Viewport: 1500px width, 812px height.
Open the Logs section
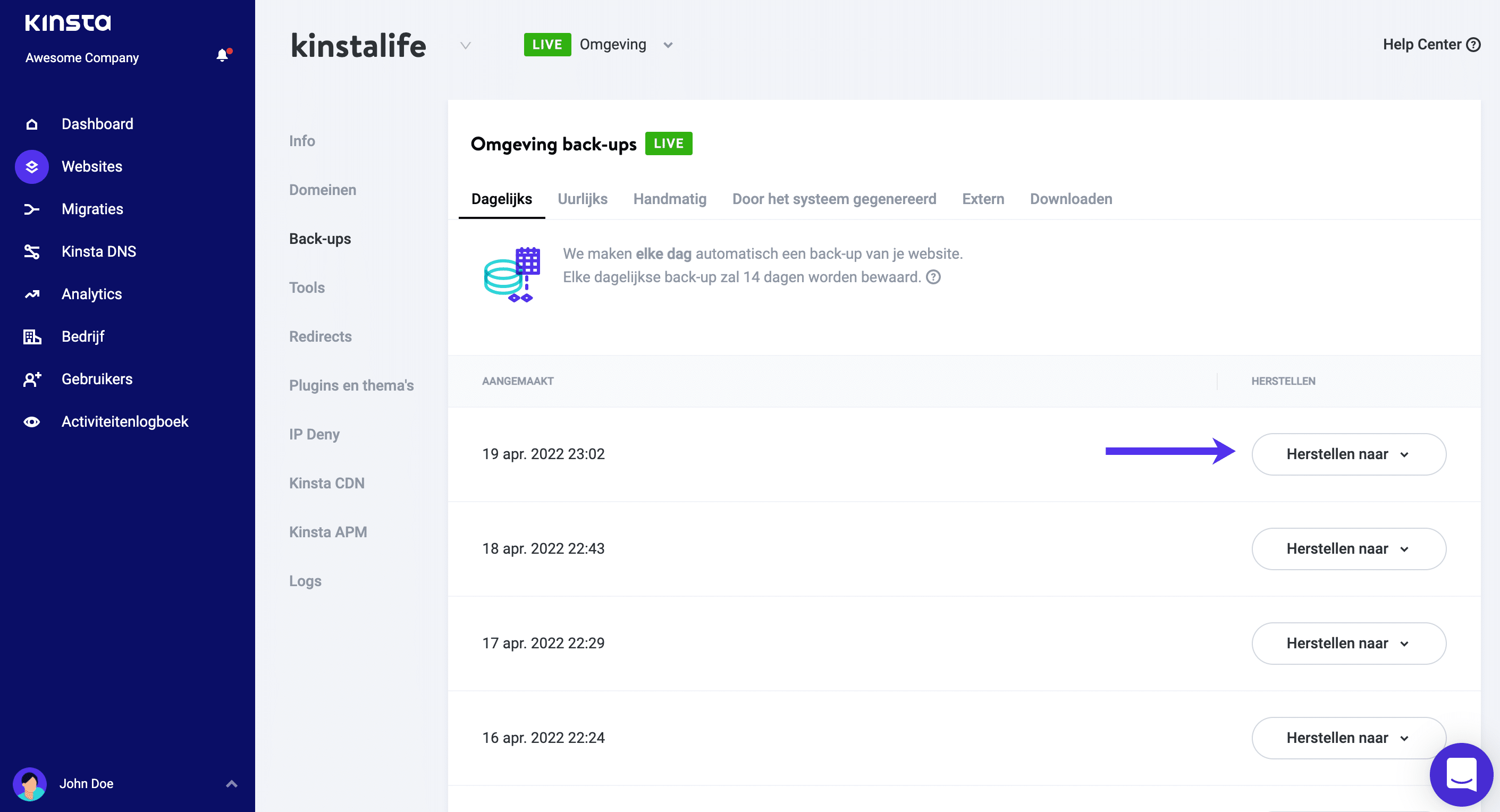point(305,581)
